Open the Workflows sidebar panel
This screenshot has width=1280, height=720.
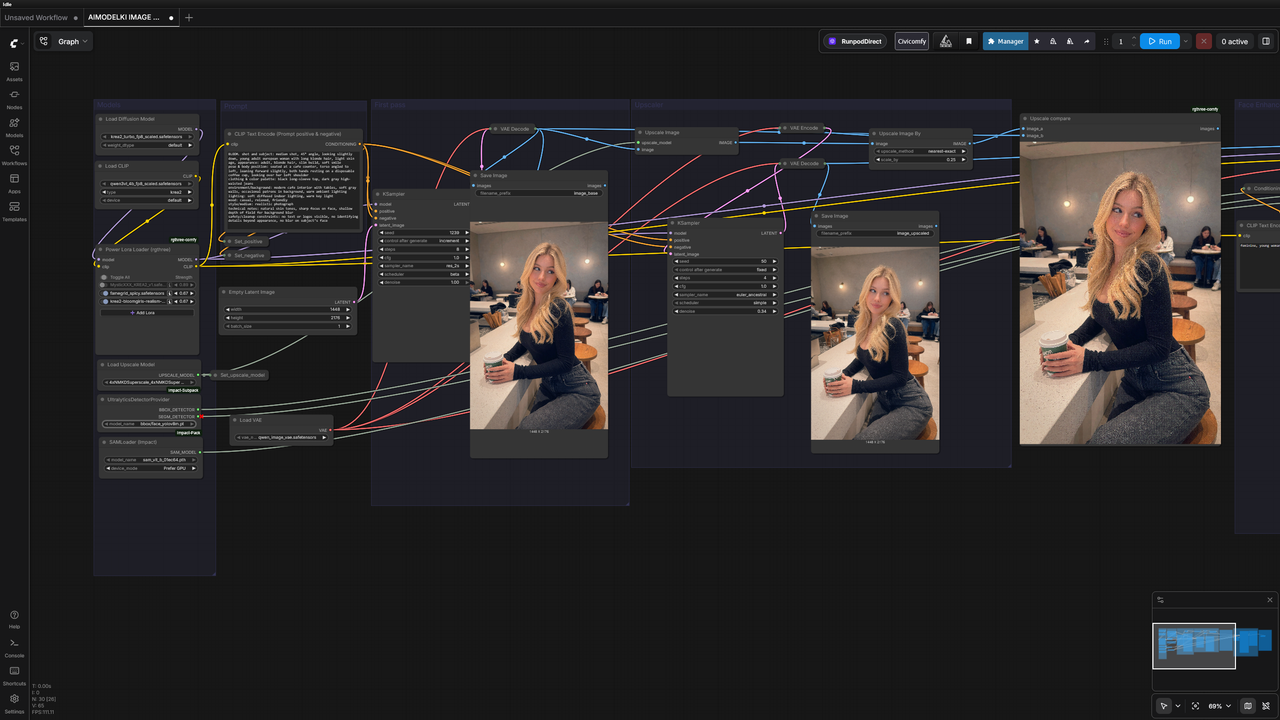click(x=14, y=154)
